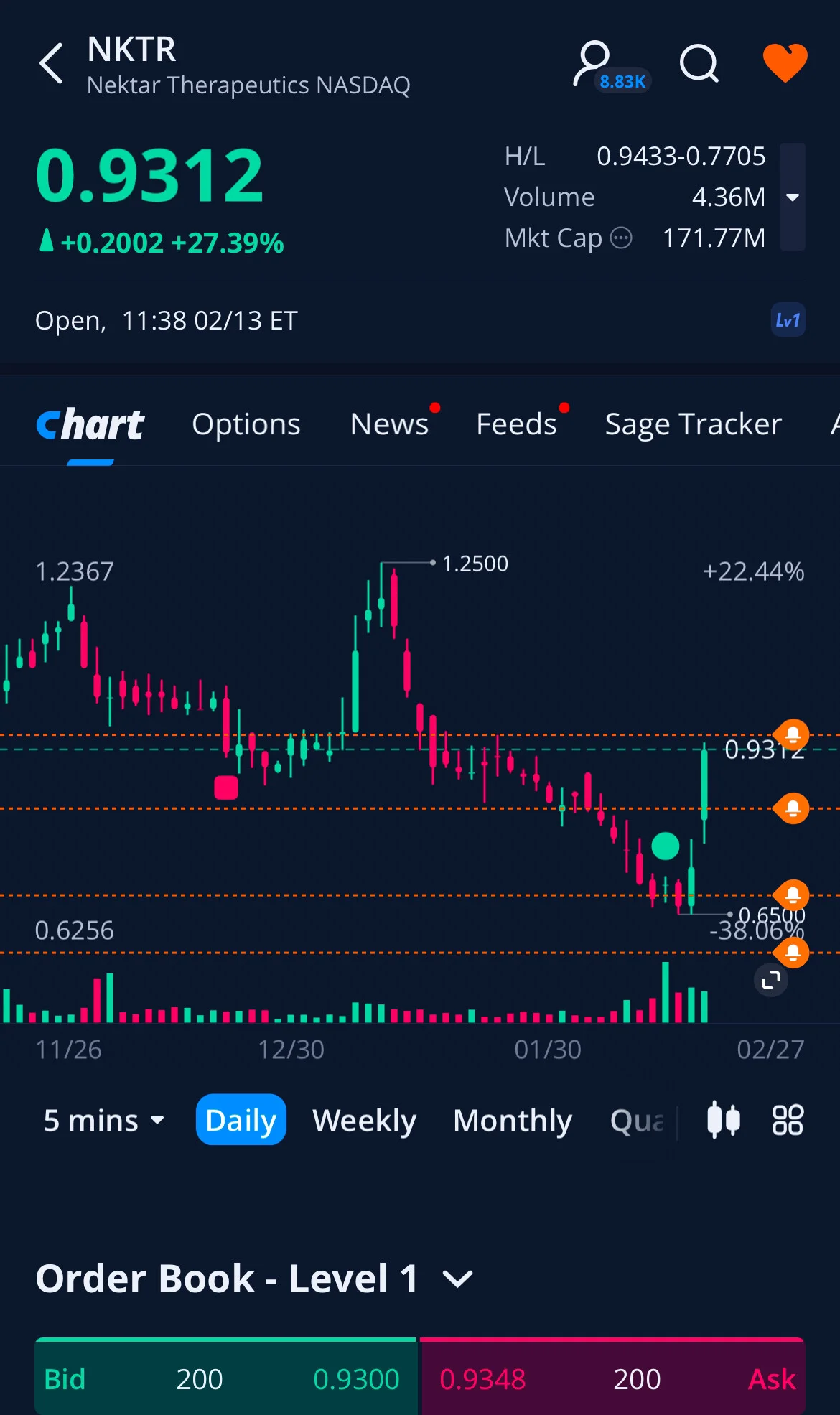Select the Chart tab

(x=90, y=424)
